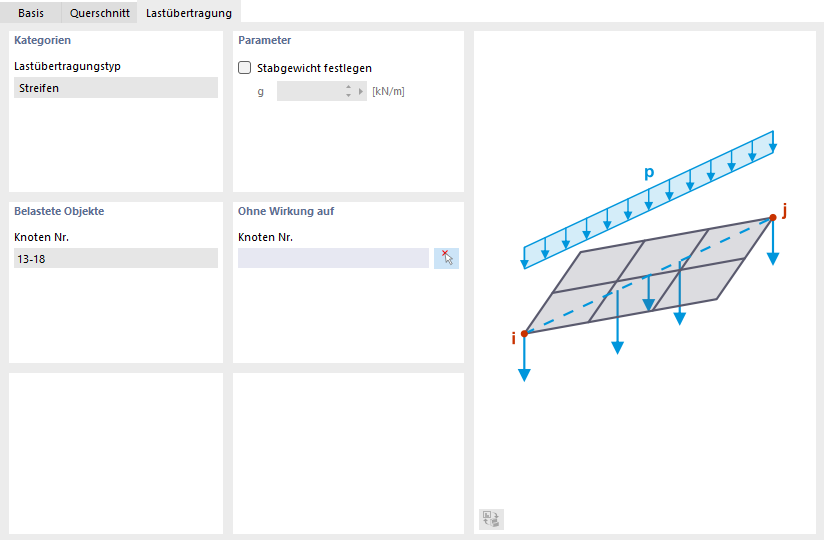Click the pick-nodes cursor icon
This screenshot has height=540, width=824.
[x=446, y=258]
